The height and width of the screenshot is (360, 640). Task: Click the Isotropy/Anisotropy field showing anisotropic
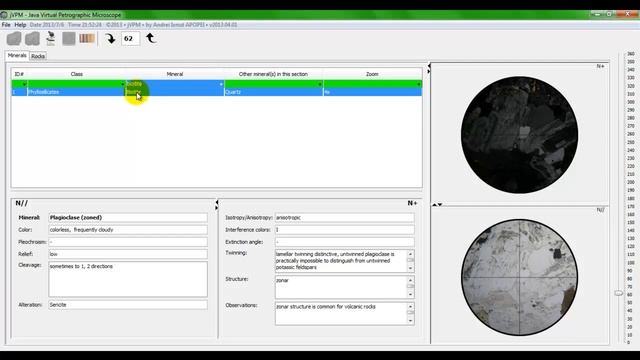pos(344,218)
